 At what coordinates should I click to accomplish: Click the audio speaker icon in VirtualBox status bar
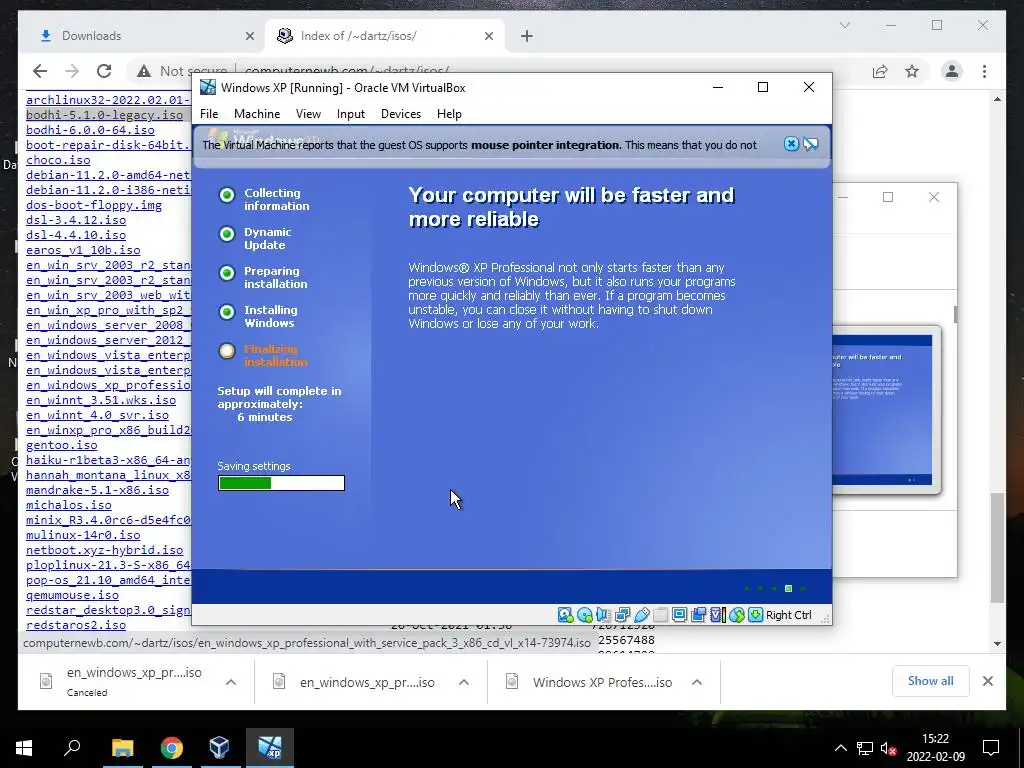point(603,615)
